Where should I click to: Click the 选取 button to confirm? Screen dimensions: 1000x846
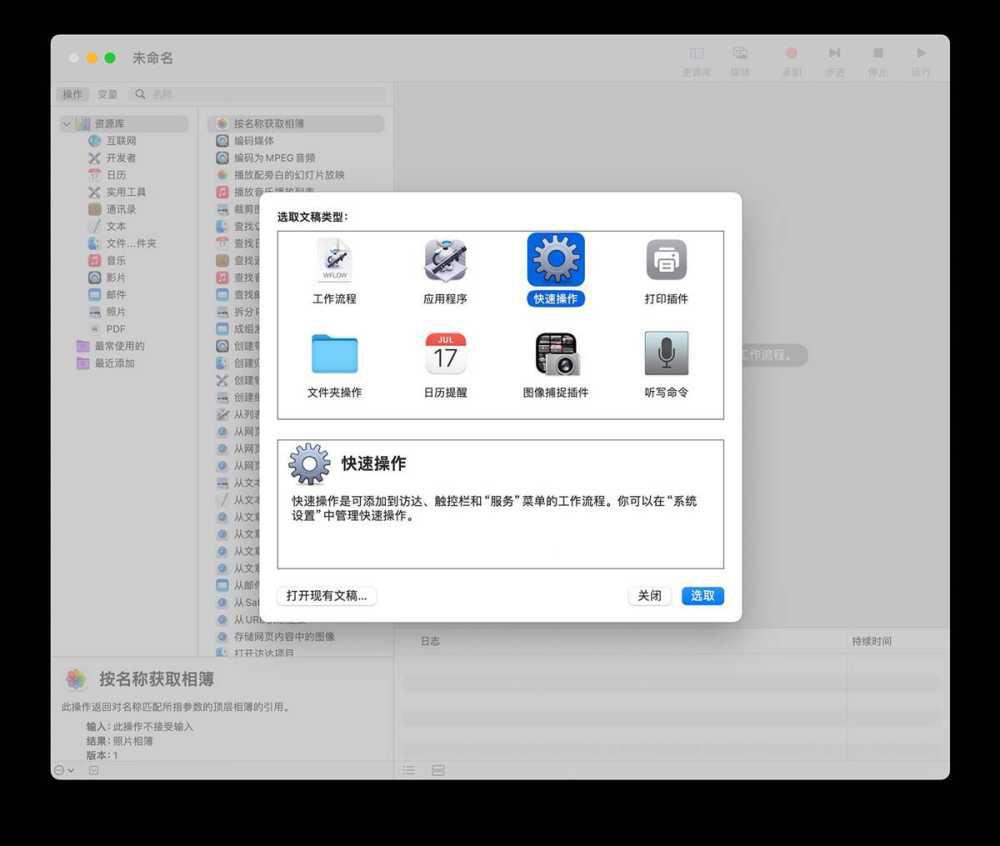point(702,595)
